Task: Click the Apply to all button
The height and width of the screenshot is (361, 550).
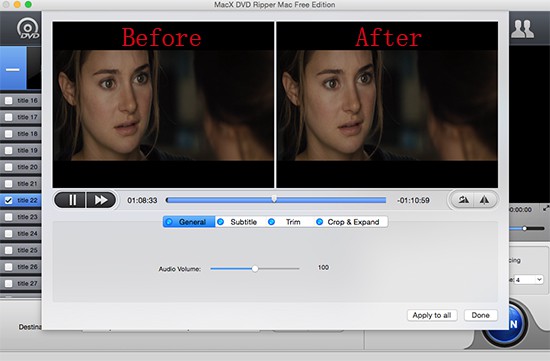Action: pos(432,315)
